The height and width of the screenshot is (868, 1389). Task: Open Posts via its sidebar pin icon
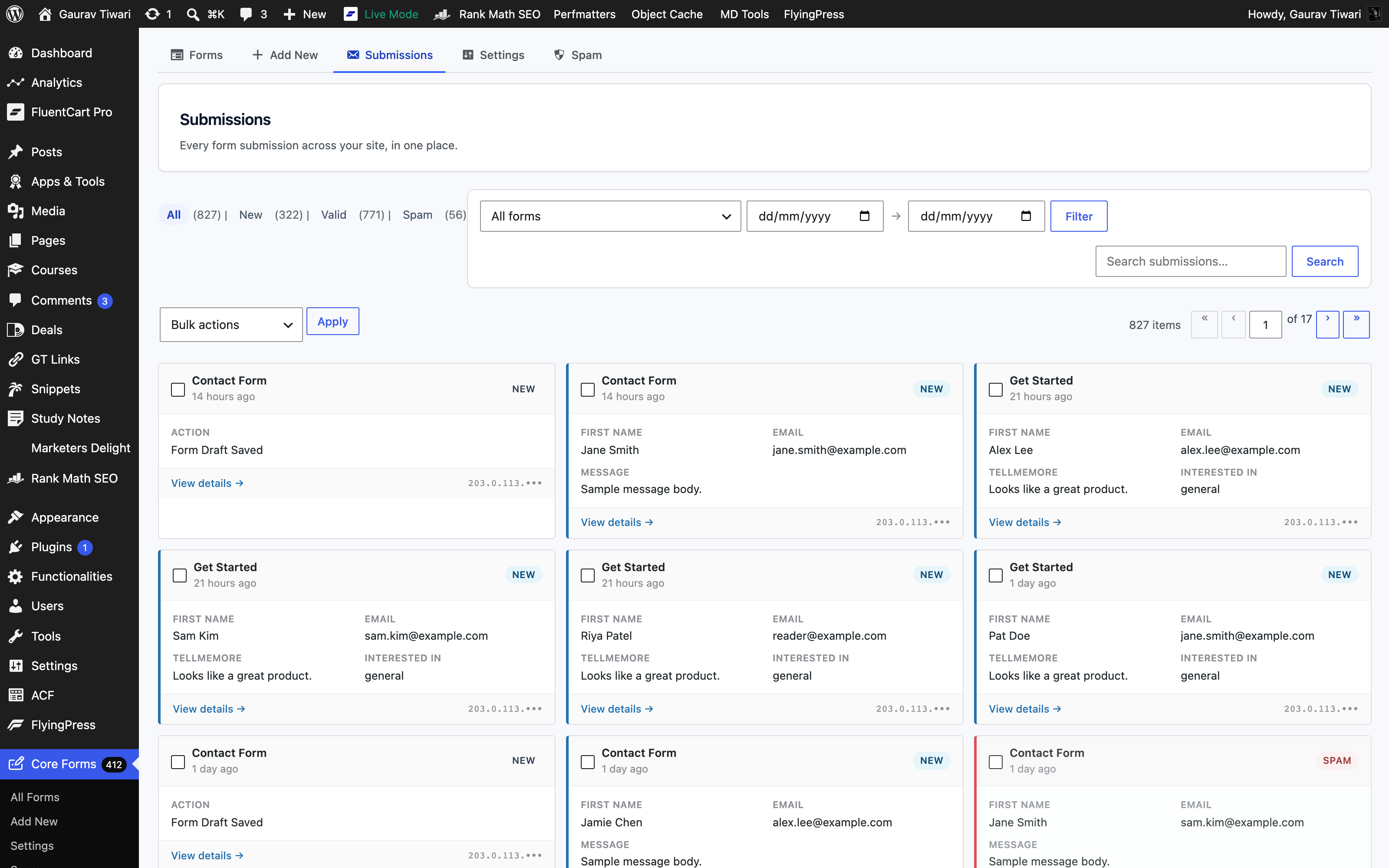pos(16,151)
